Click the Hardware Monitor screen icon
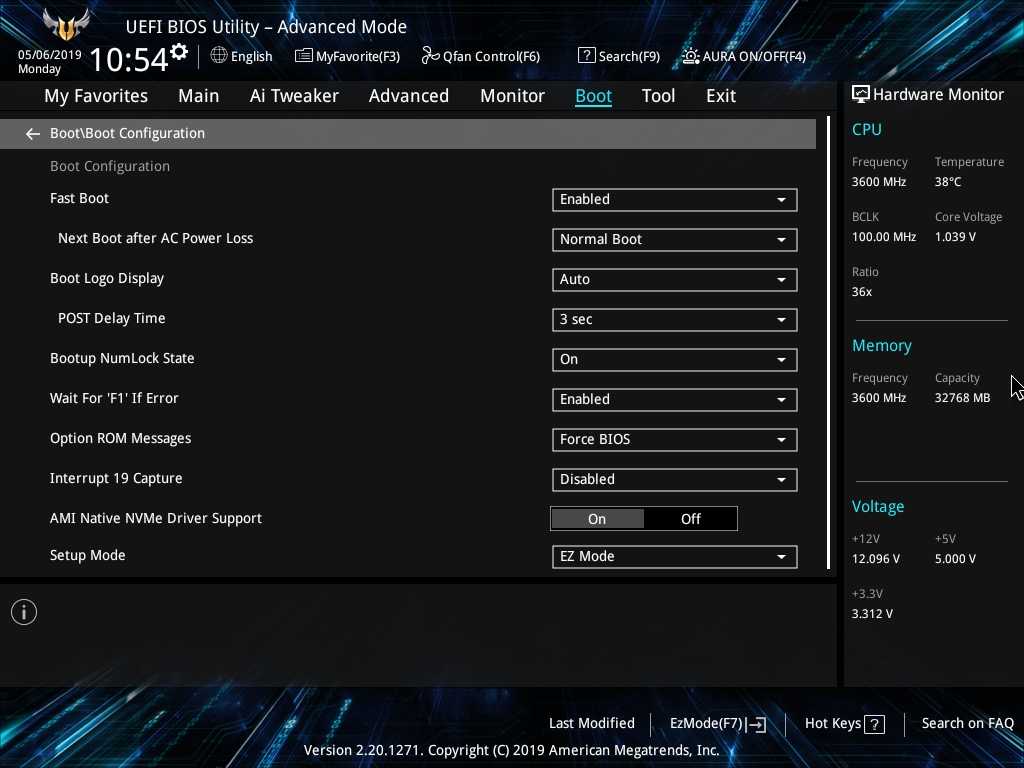The height and width of the screenshot is (768, 1024). [861, 94]
